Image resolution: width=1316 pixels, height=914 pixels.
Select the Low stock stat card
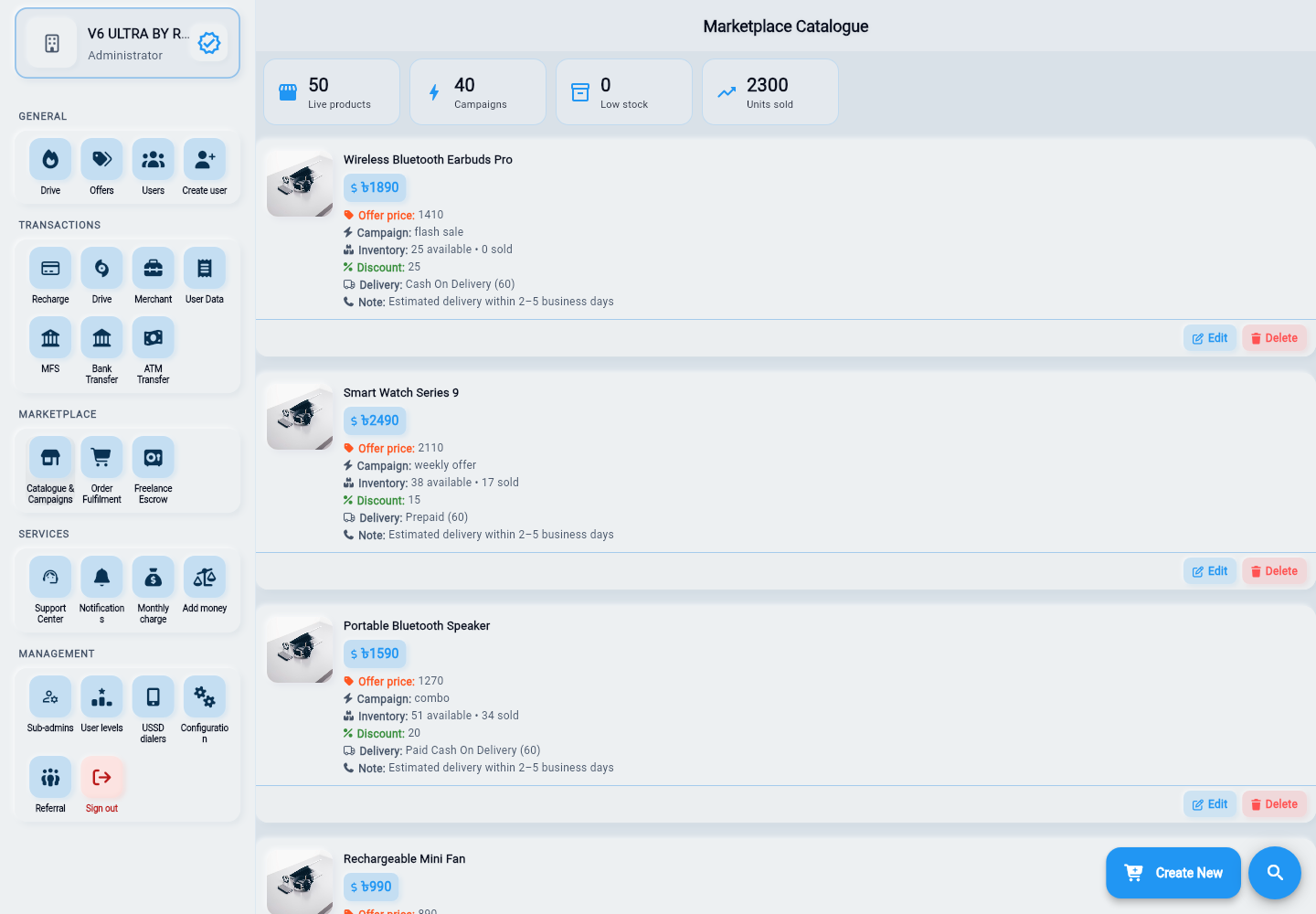(x=624, y=91)
